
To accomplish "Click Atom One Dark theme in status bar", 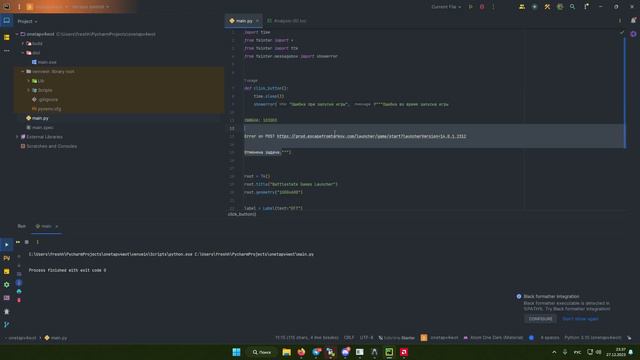I will (x=493, y=338).
